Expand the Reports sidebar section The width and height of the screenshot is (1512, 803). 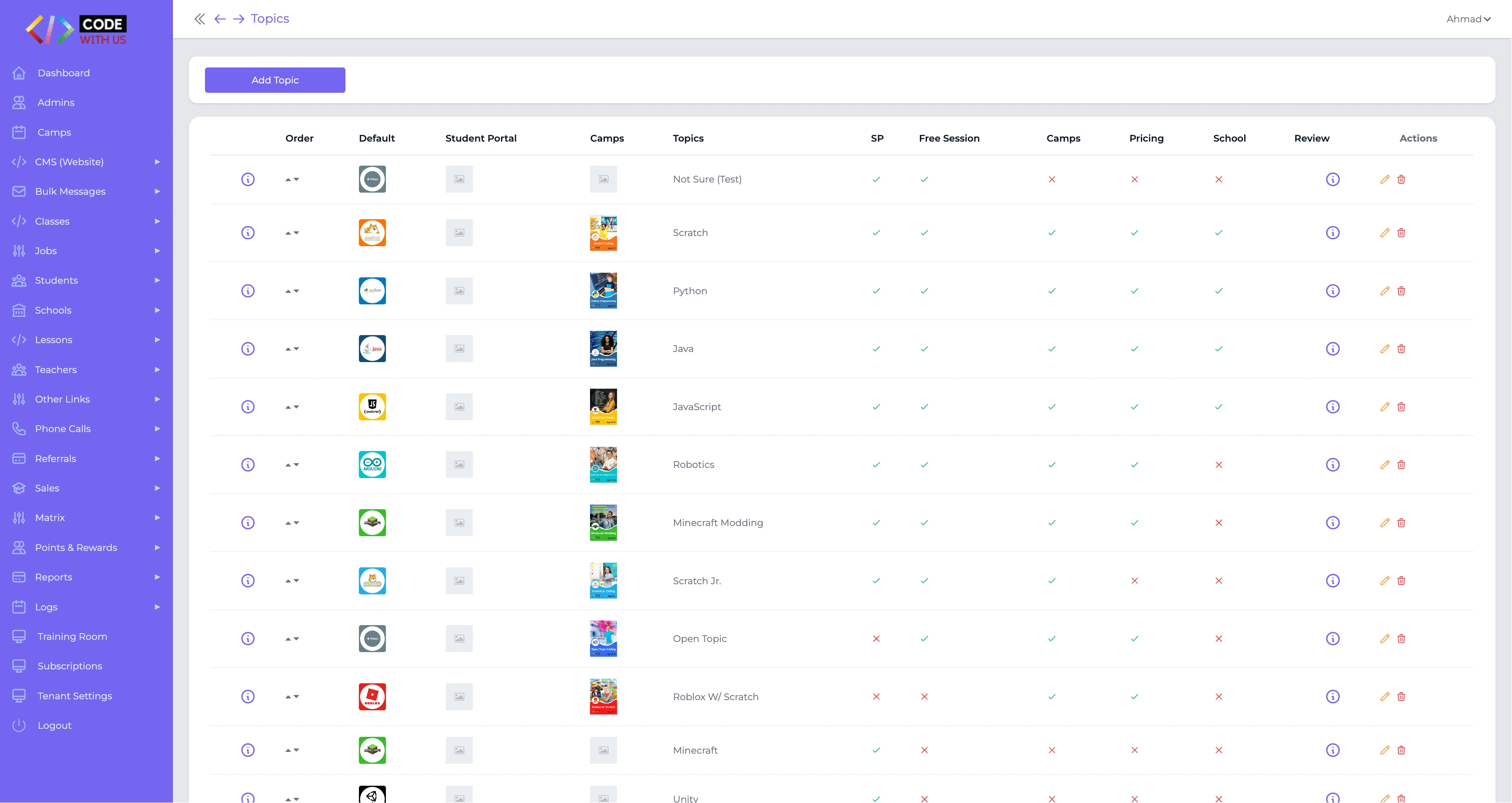[86, 577]
